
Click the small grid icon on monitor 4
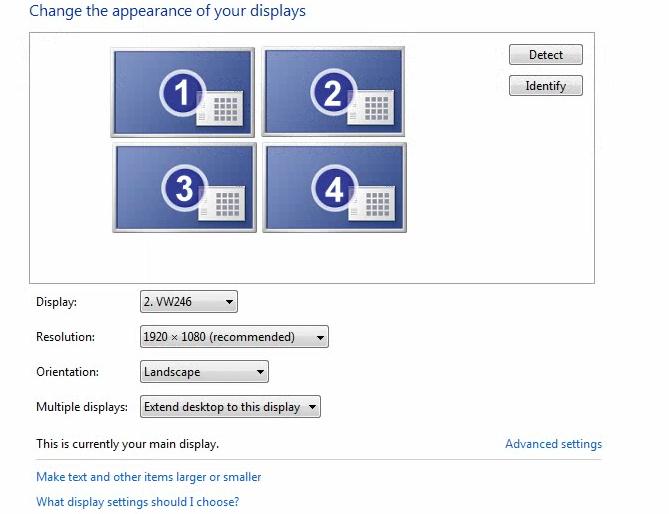pos(377,203)
